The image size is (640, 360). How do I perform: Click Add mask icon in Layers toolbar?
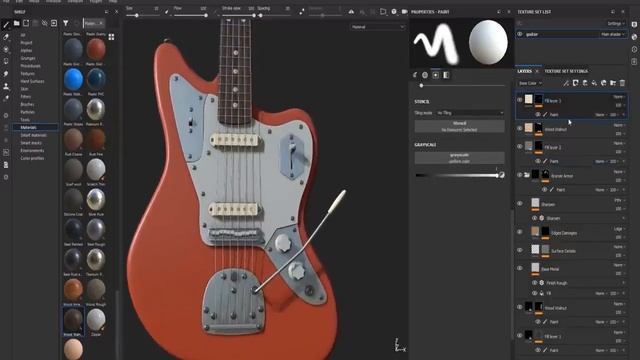pos(576,83)
